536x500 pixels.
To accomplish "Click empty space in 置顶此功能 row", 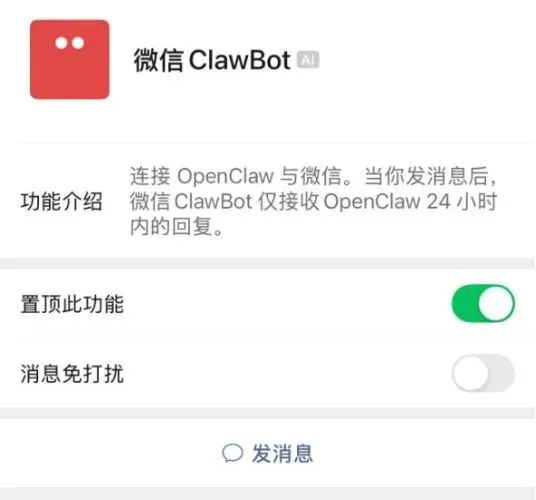I will pos(287,304).
